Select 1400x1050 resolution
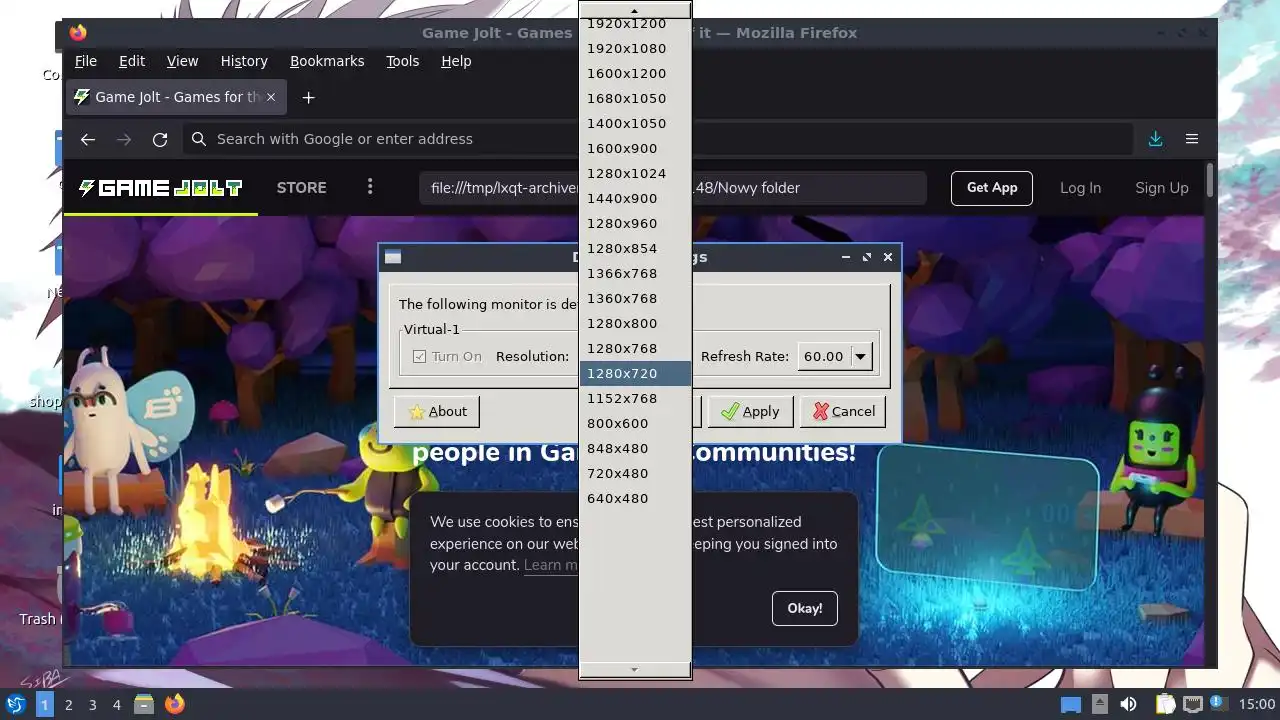 click(635, 123)
